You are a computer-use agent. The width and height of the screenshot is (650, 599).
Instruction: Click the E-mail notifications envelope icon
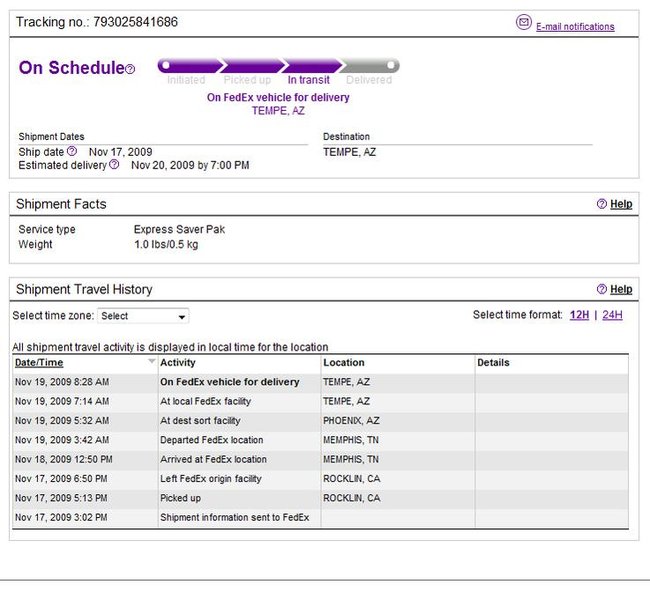(x=524, y=22)
